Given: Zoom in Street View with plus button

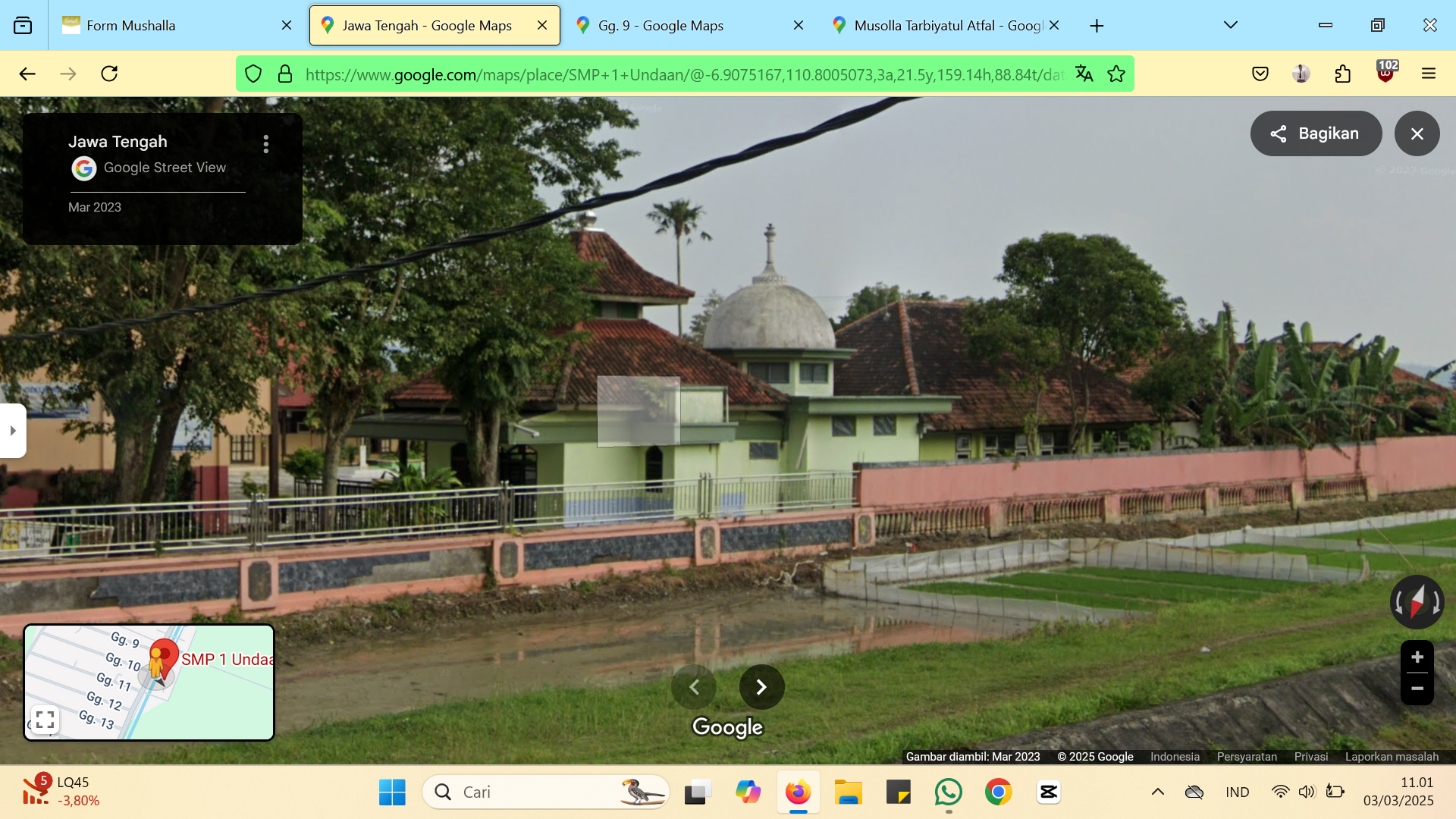Looking at the screenshot, I should coord(1417,657).
